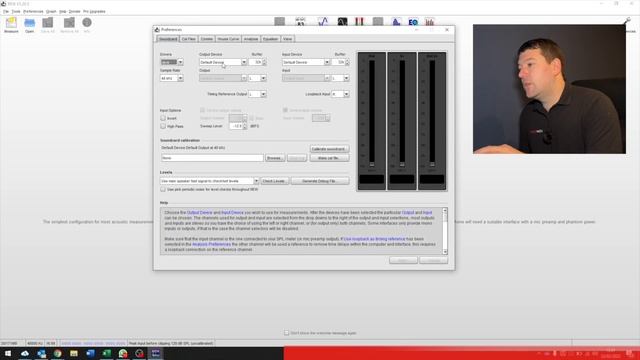Switch to the Equaliser tab

pos(270,39)
